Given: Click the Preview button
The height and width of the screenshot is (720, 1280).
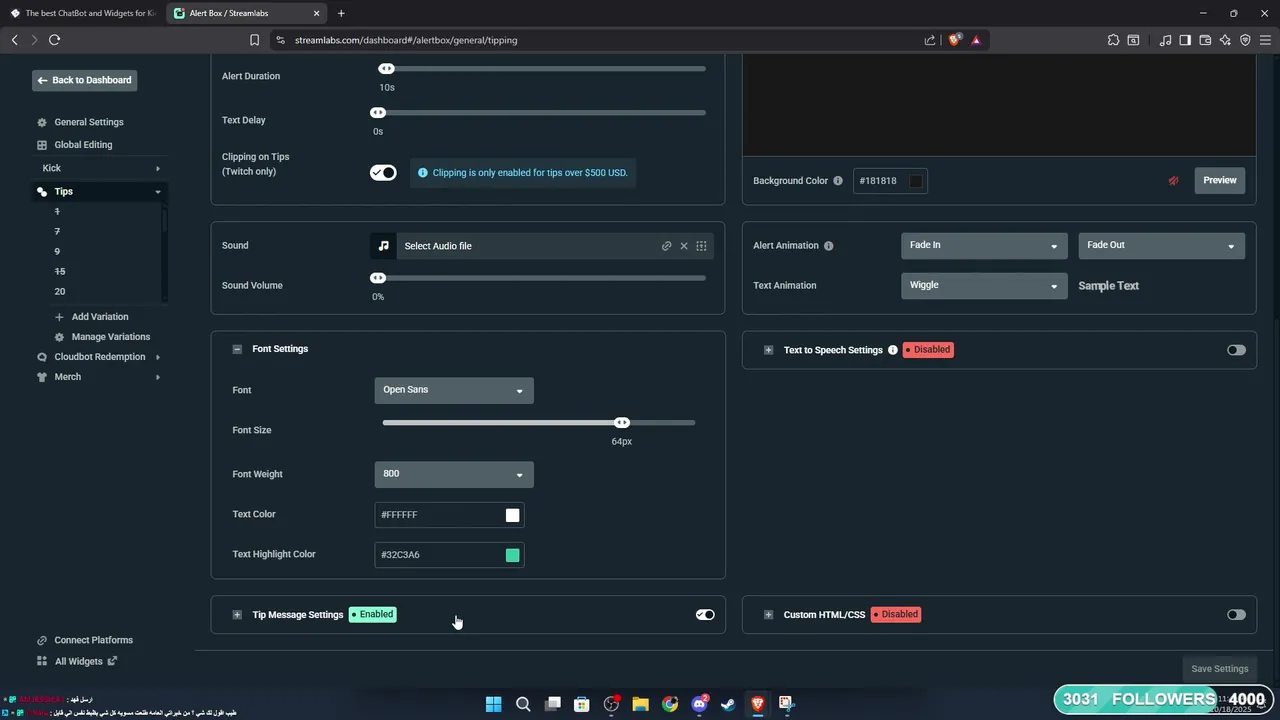Looking at the screenshot, I should 1219,181.
